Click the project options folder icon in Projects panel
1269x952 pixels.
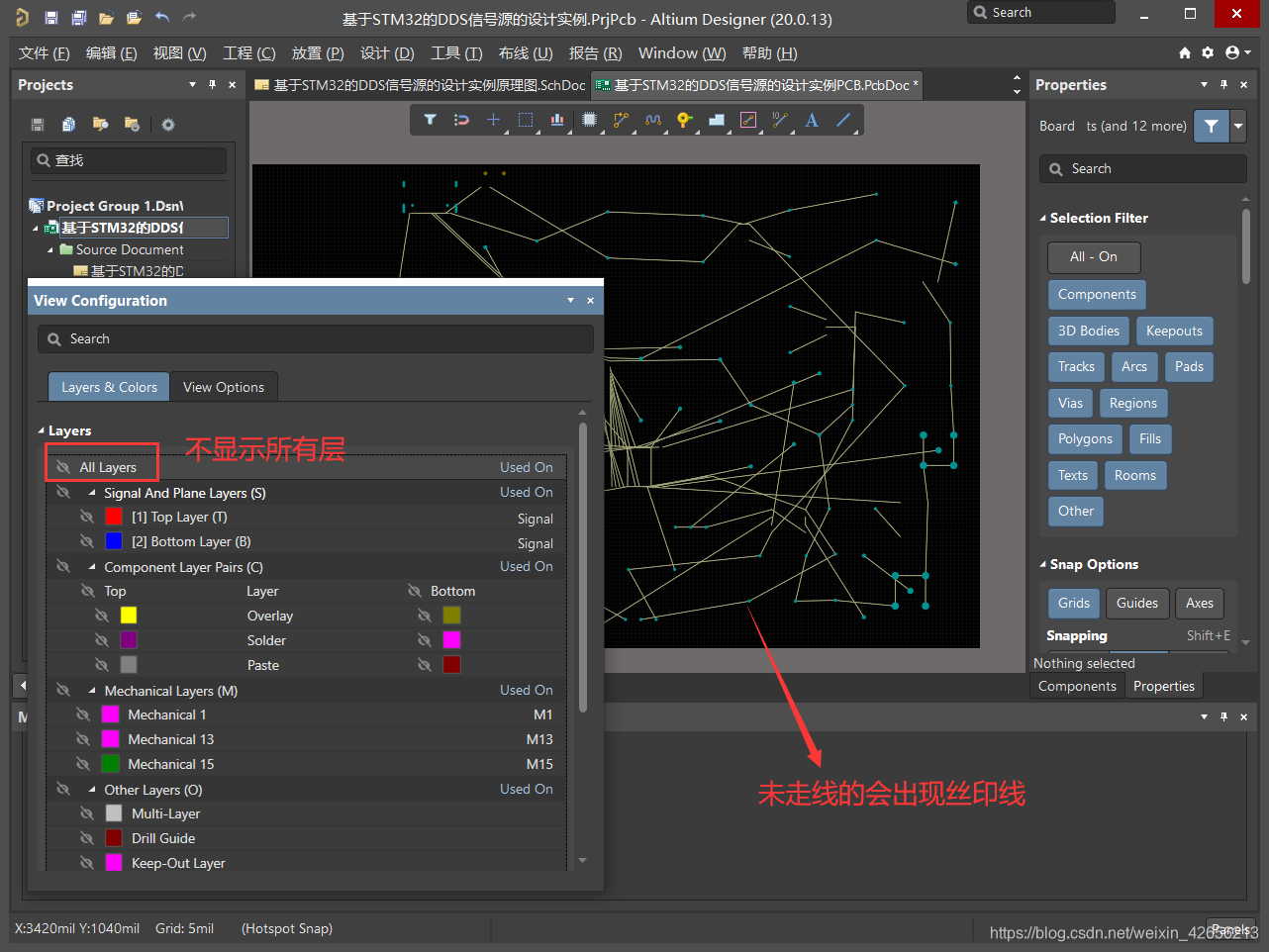pos(132,124)
